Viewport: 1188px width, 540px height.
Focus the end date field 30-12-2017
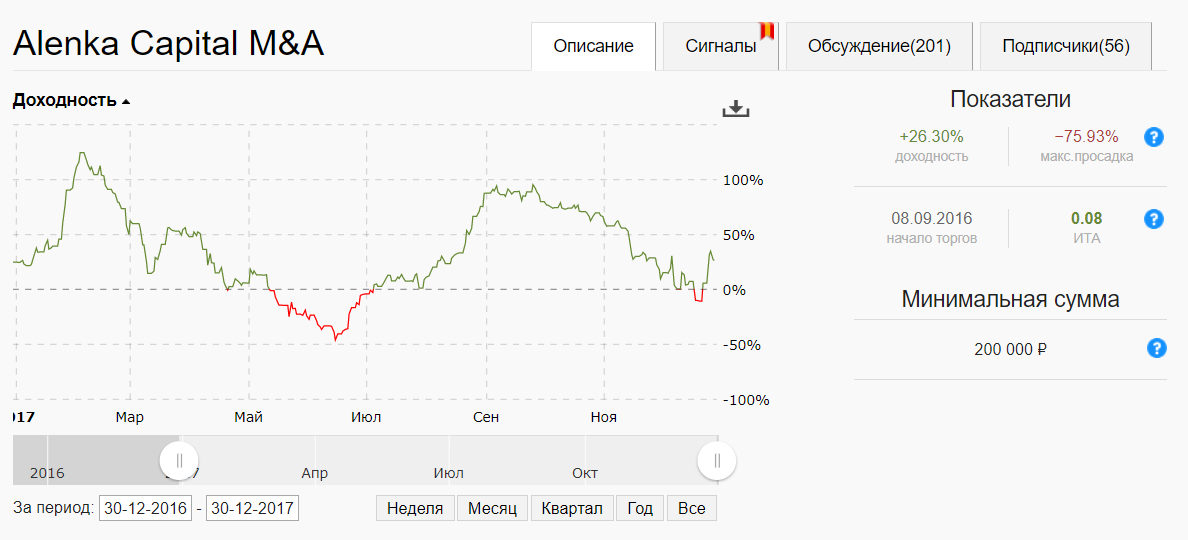click(252, 508)
